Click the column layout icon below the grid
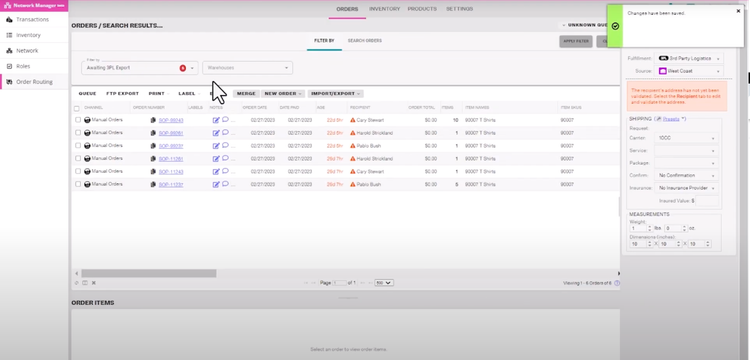 point(85,283)
